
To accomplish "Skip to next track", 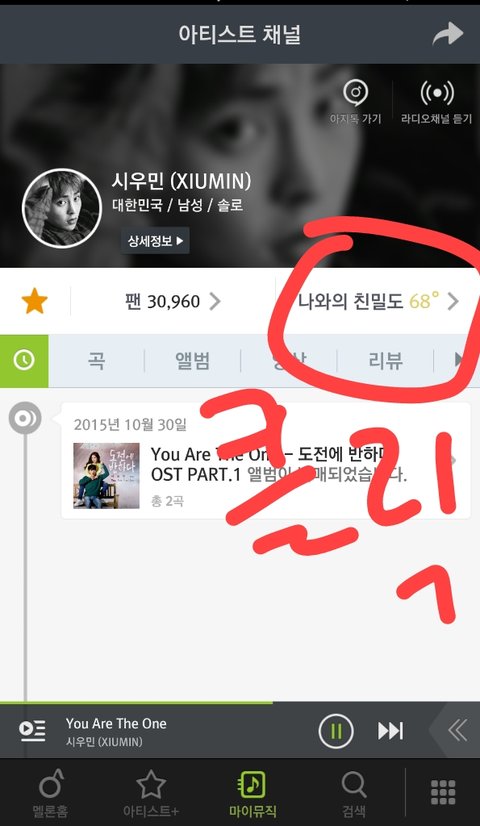I will (x=390, y=731).
